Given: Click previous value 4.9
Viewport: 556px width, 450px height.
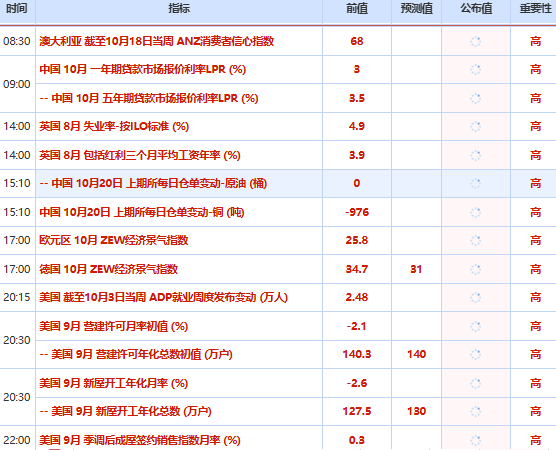Looking at the screenshot, I should (x=357, y=126).
